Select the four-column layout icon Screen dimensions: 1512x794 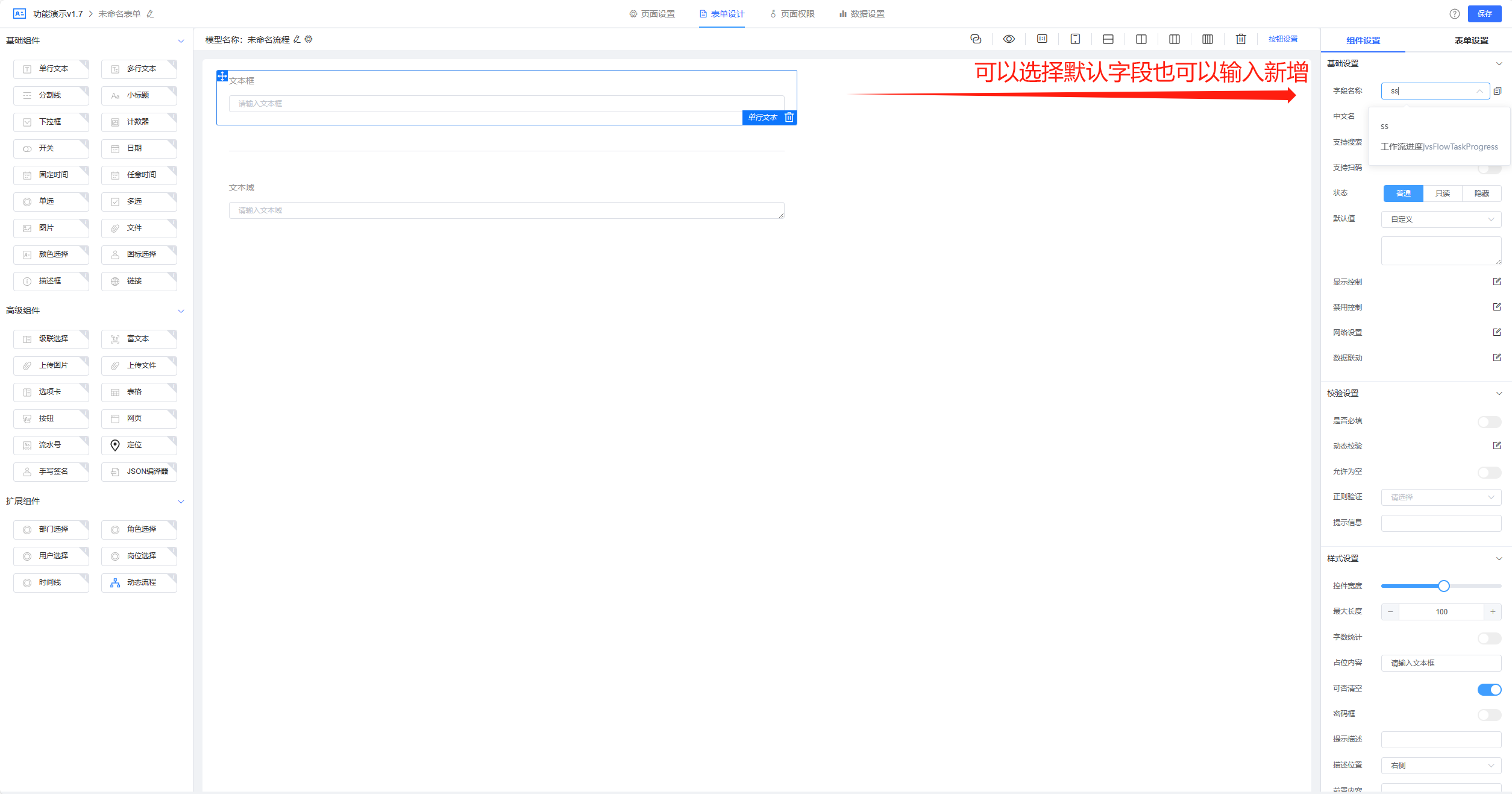(x=1208, y=39)
